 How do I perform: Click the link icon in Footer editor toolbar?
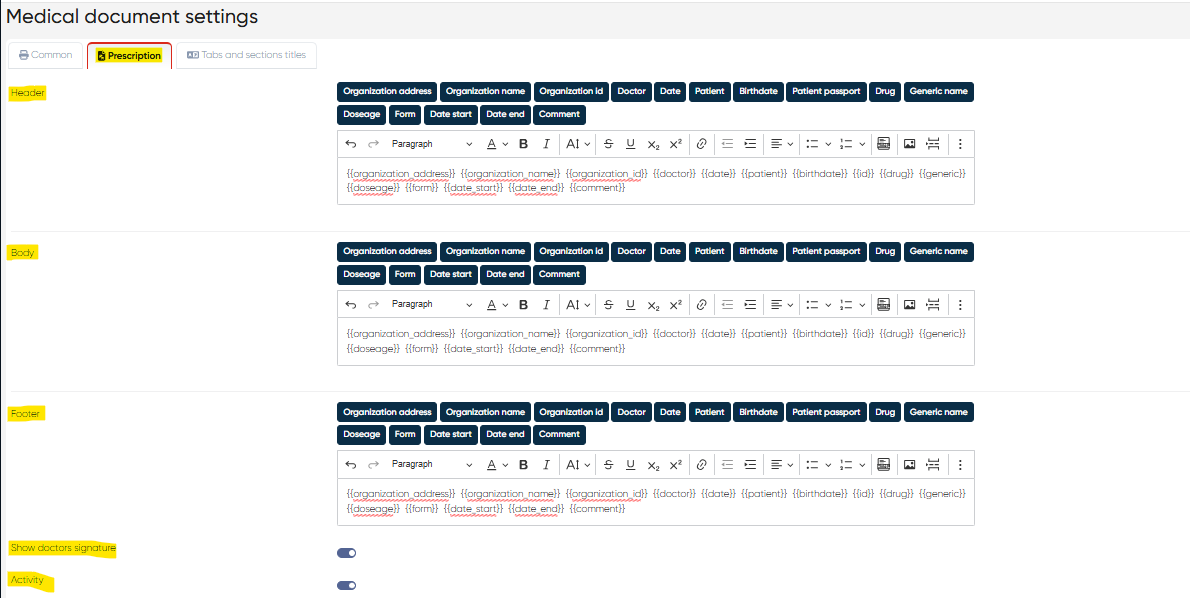click(702, 464)
